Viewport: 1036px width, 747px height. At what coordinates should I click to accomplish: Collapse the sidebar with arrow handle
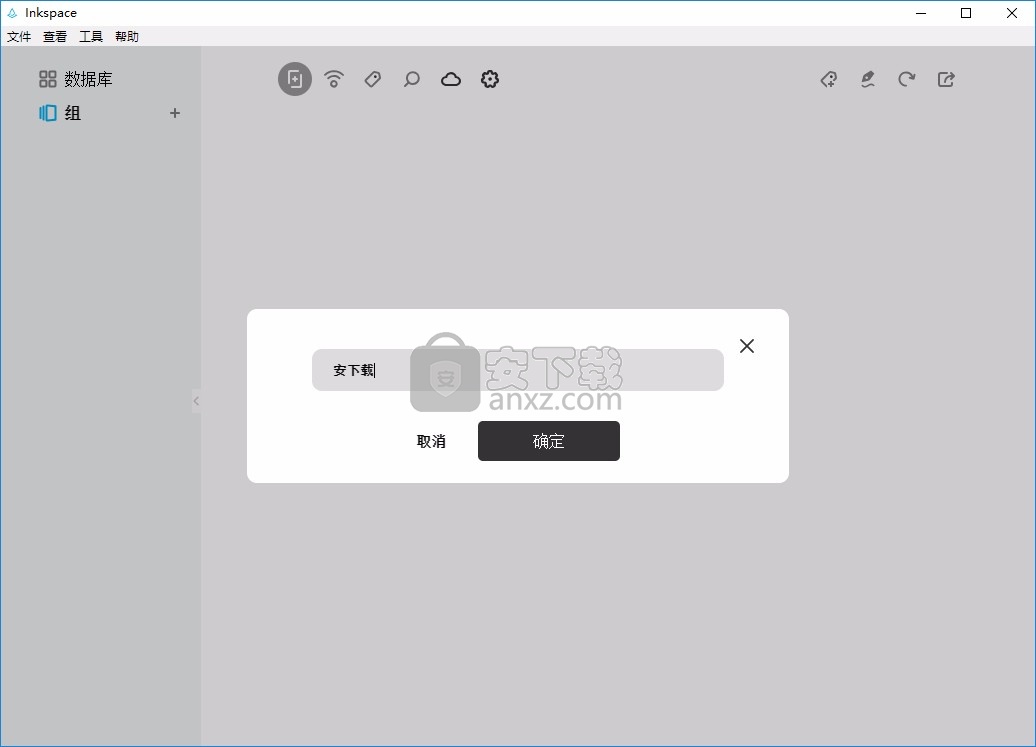pyautogui.click(x=196, y=401)
